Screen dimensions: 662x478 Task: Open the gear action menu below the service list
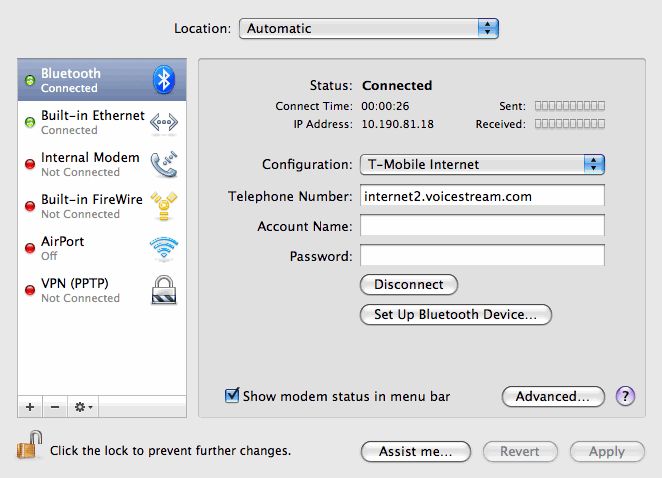click(x=84, y=407)
